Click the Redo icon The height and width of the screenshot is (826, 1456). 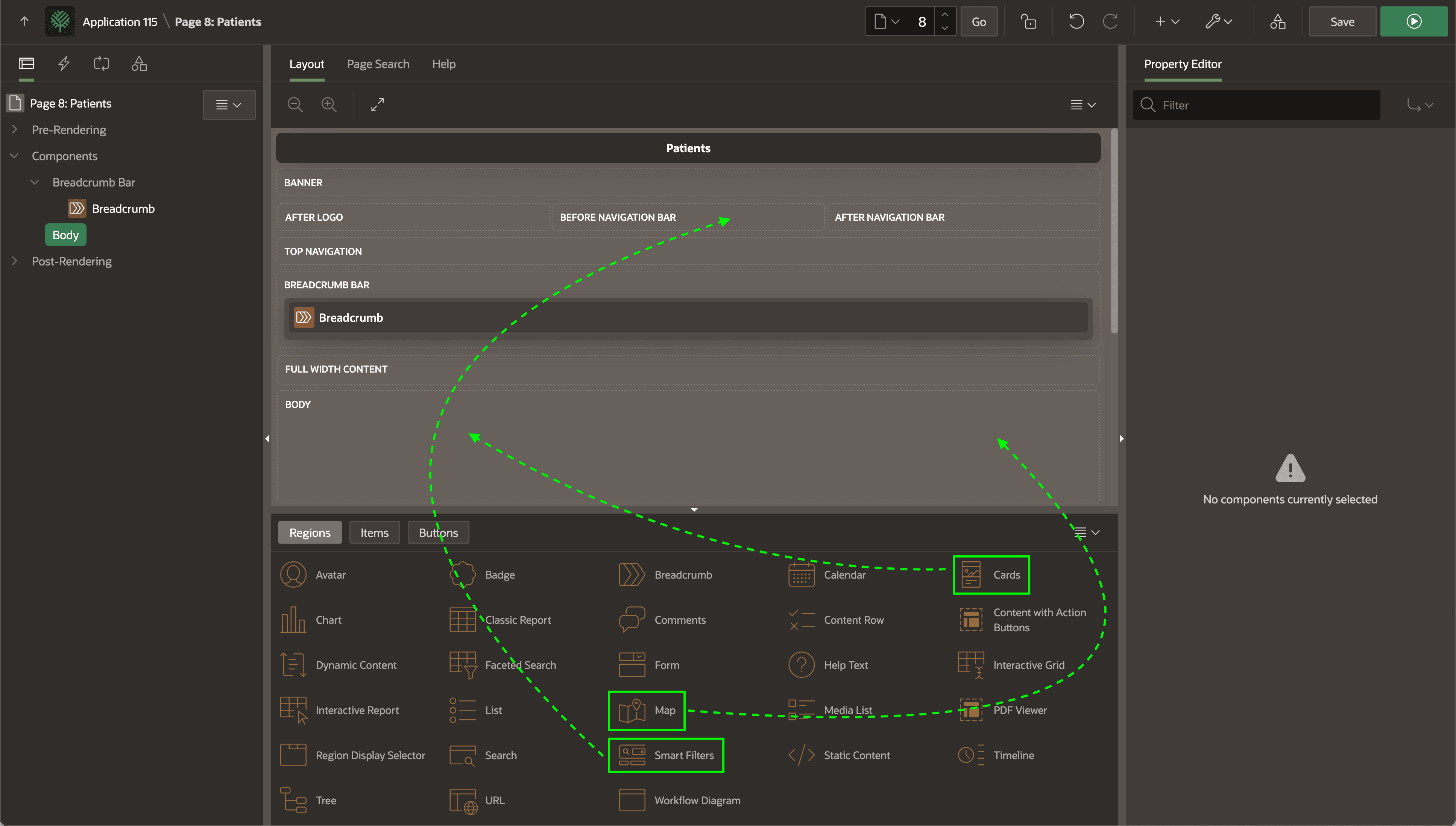(1110, 21)
